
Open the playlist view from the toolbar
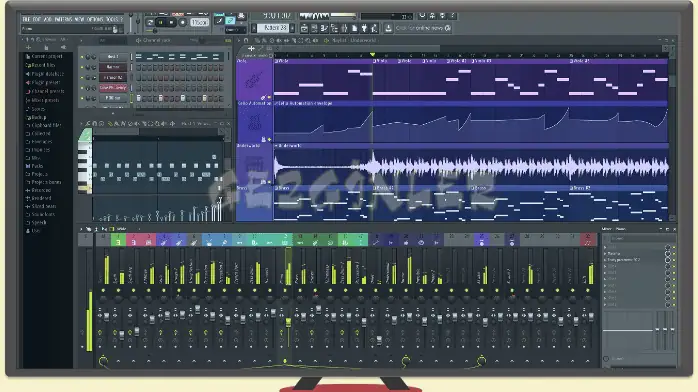pos(304,28)
